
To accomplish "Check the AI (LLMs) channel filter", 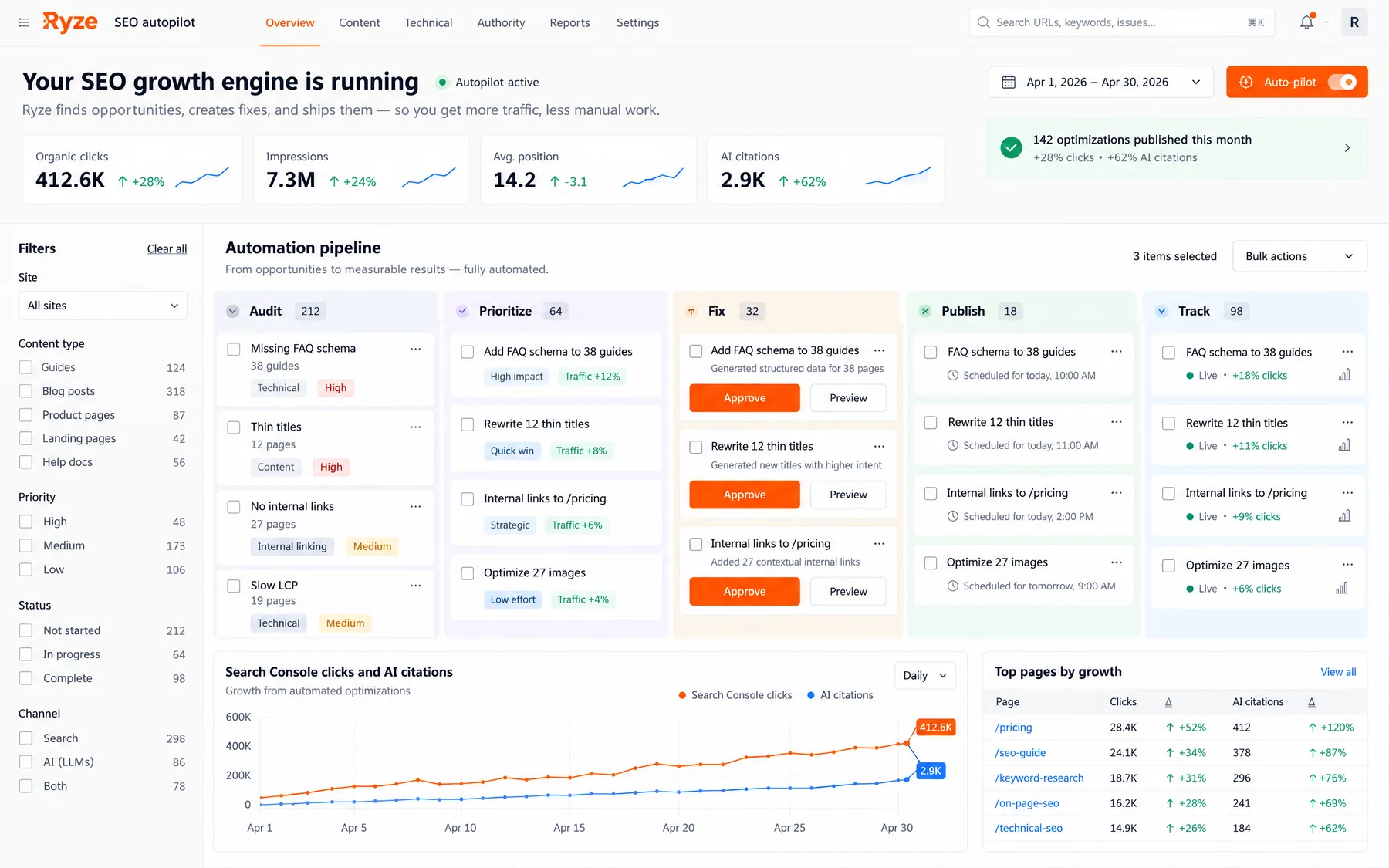I will tap(25, 762).
